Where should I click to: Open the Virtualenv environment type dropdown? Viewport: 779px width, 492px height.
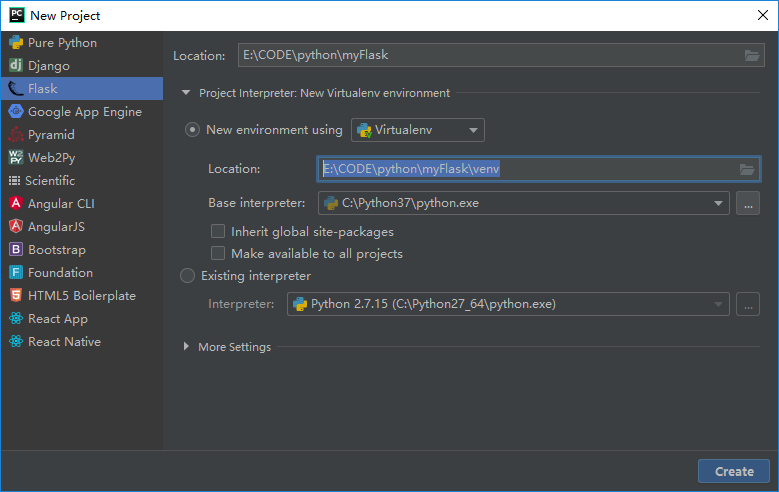418,130
